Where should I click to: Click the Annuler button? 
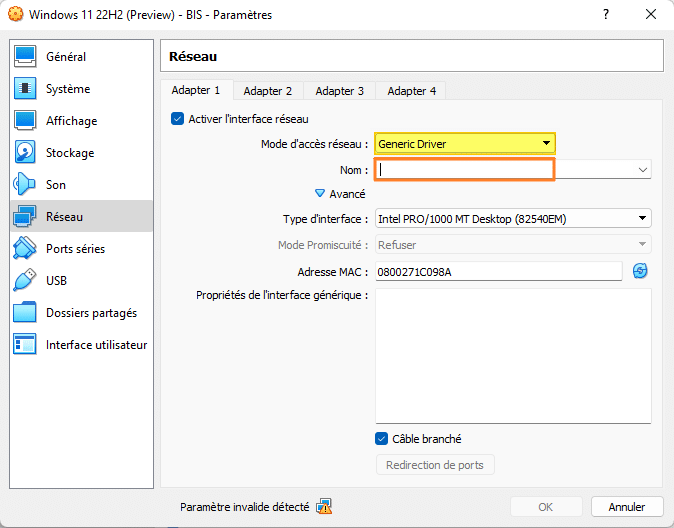(626, 507)
